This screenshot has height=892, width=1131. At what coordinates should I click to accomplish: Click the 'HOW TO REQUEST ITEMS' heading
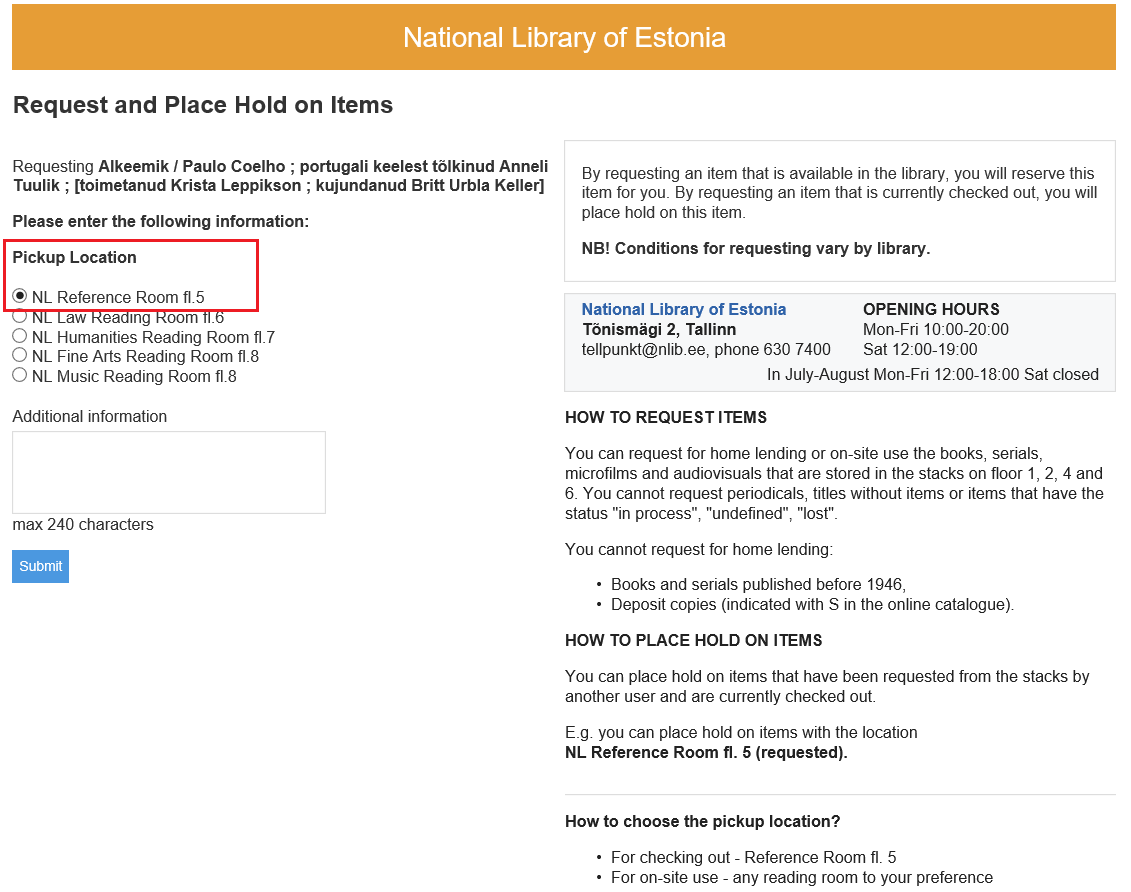point(666,418)
